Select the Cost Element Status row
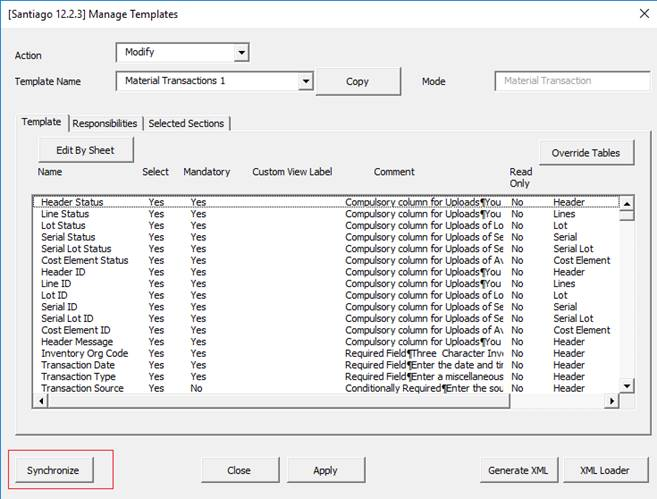657x499 pixels. click(x=326, y=260)
